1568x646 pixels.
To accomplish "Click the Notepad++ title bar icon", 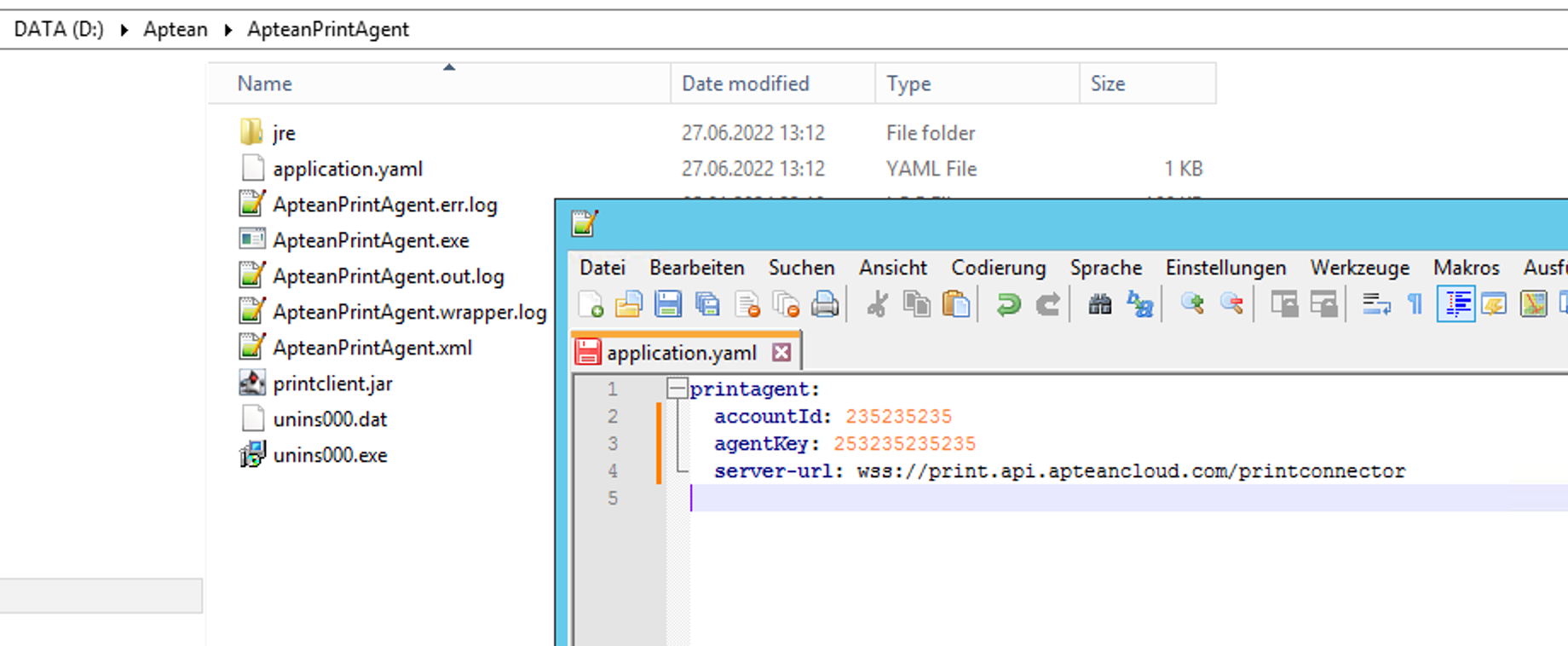I will pos(585,223).
